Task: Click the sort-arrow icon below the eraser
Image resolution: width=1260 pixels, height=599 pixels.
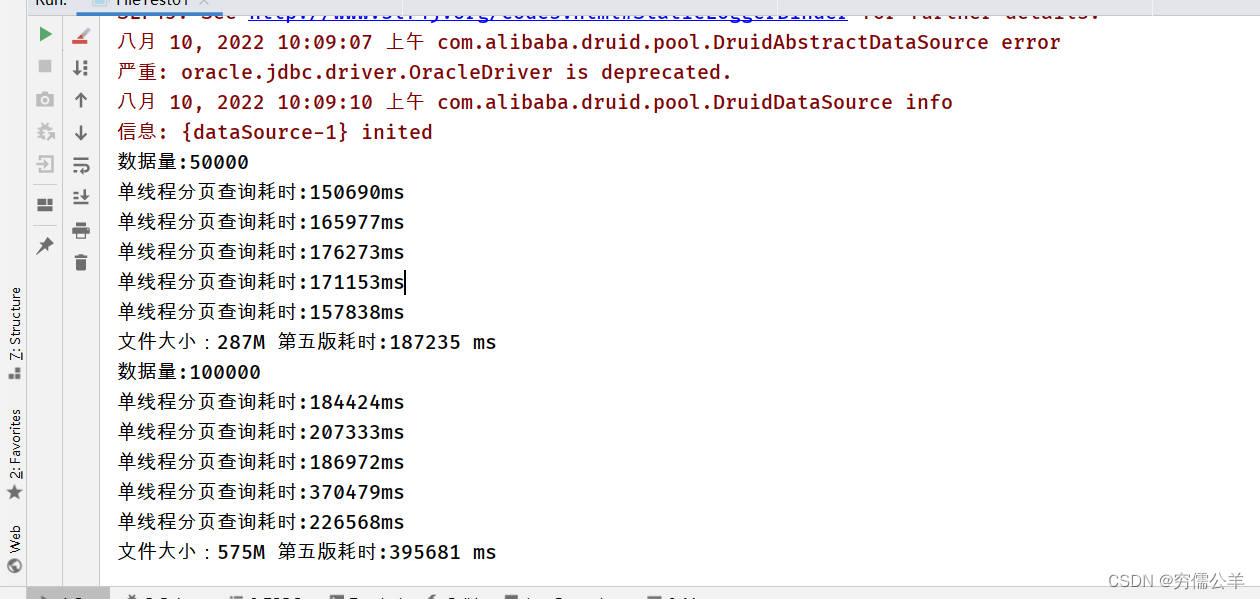Action: [x=81, y=68]
